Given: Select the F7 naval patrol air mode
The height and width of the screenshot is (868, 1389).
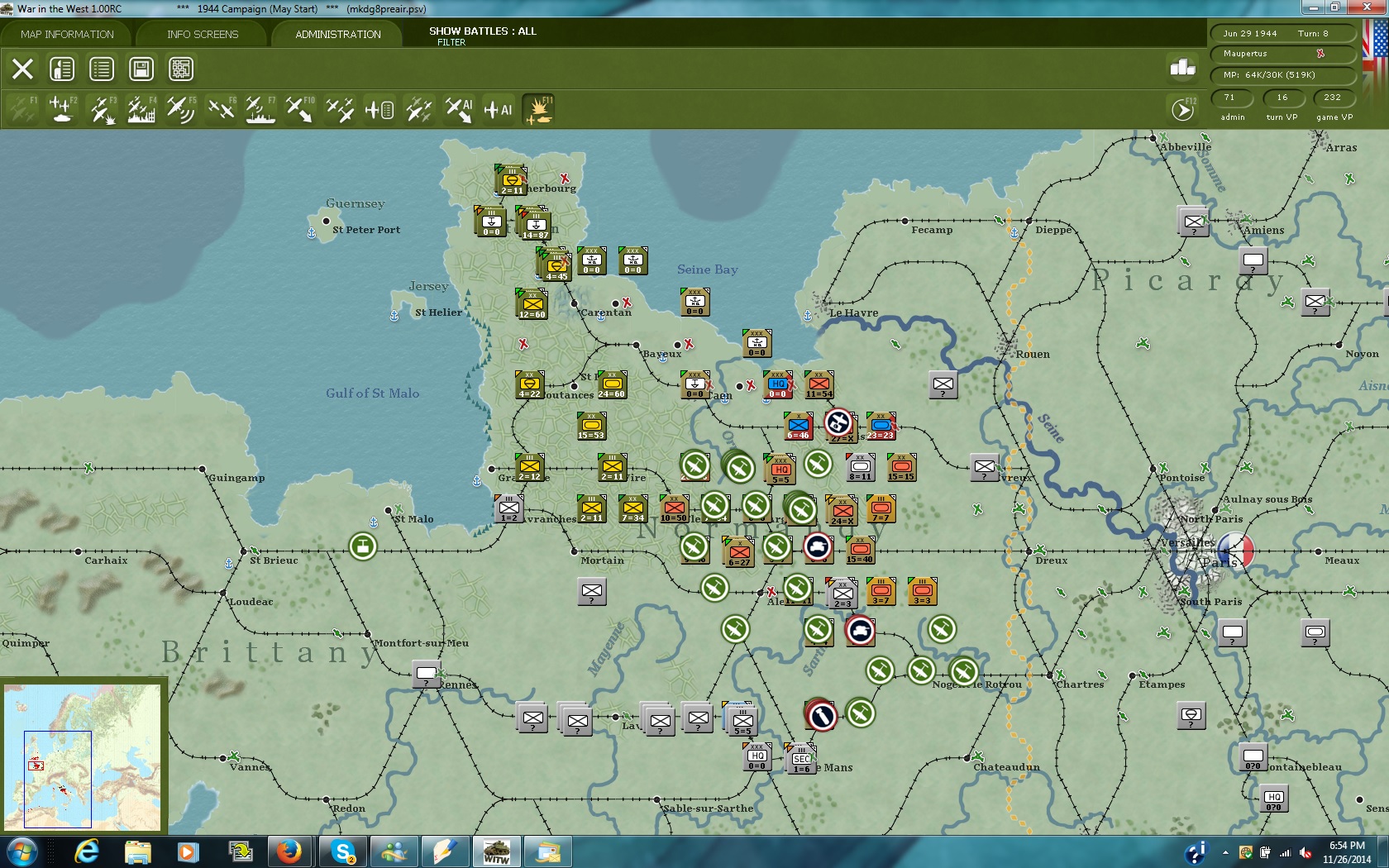Looking at the screenshot, I should (x=260, y=109).
